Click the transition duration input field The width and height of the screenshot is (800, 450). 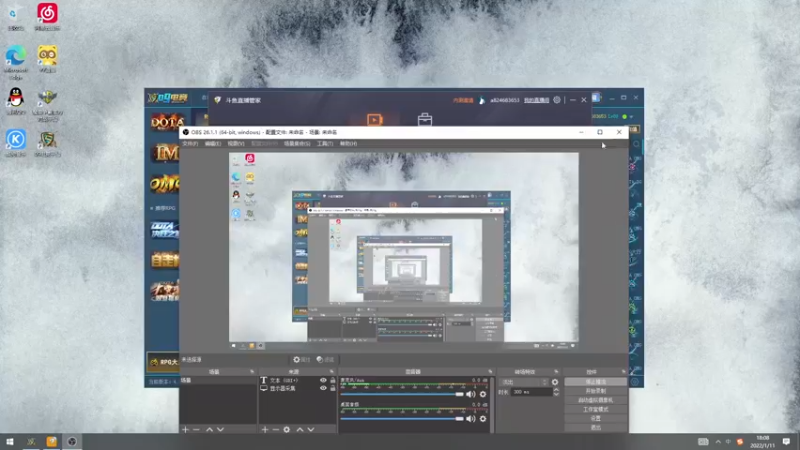point(532,392)
